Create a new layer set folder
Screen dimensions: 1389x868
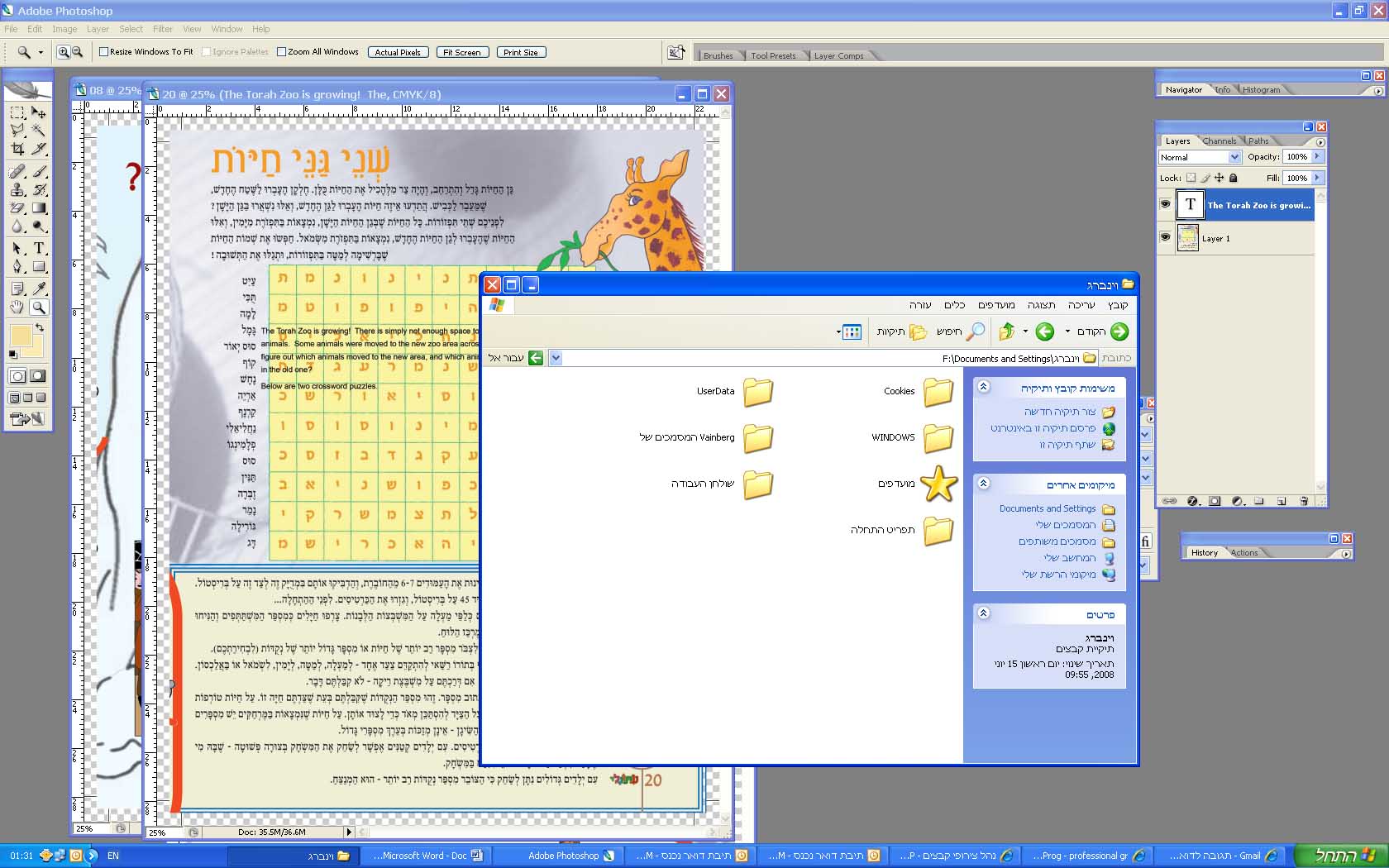[x=1259, y=501]
